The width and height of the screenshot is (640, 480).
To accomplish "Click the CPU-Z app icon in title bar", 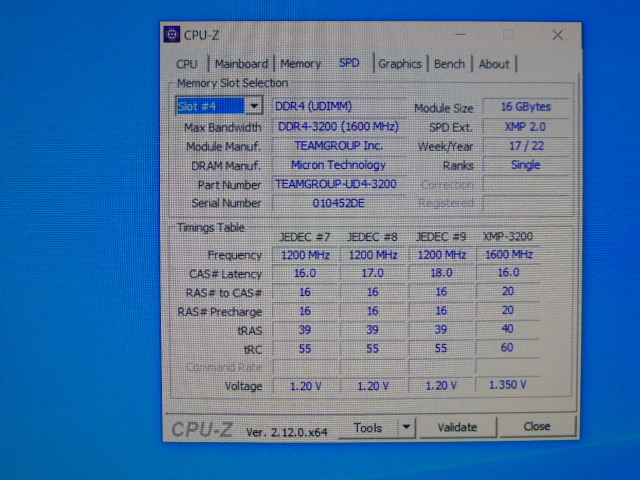I will (x=172, y=35).
